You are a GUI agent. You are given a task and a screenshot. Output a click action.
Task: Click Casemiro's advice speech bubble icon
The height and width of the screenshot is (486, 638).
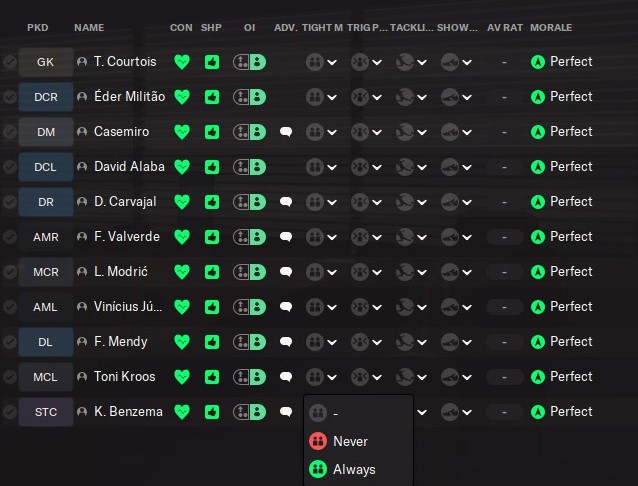(x=285, y=132)
